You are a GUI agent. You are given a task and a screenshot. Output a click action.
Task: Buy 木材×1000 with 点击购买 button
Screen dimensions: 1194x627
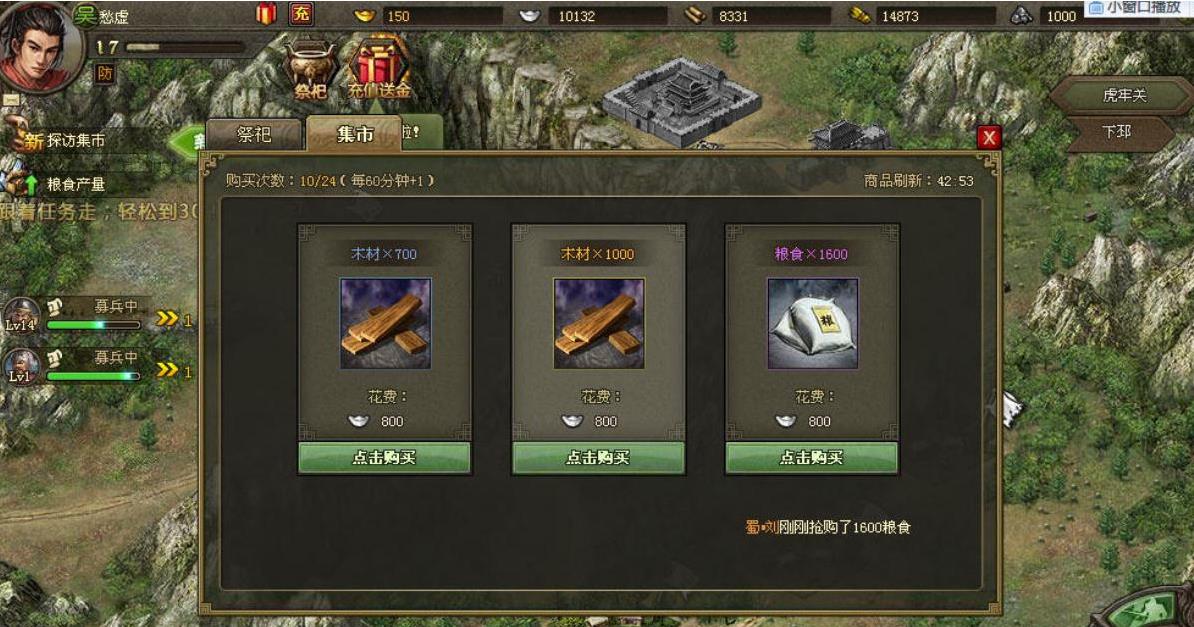pos(599,458)
